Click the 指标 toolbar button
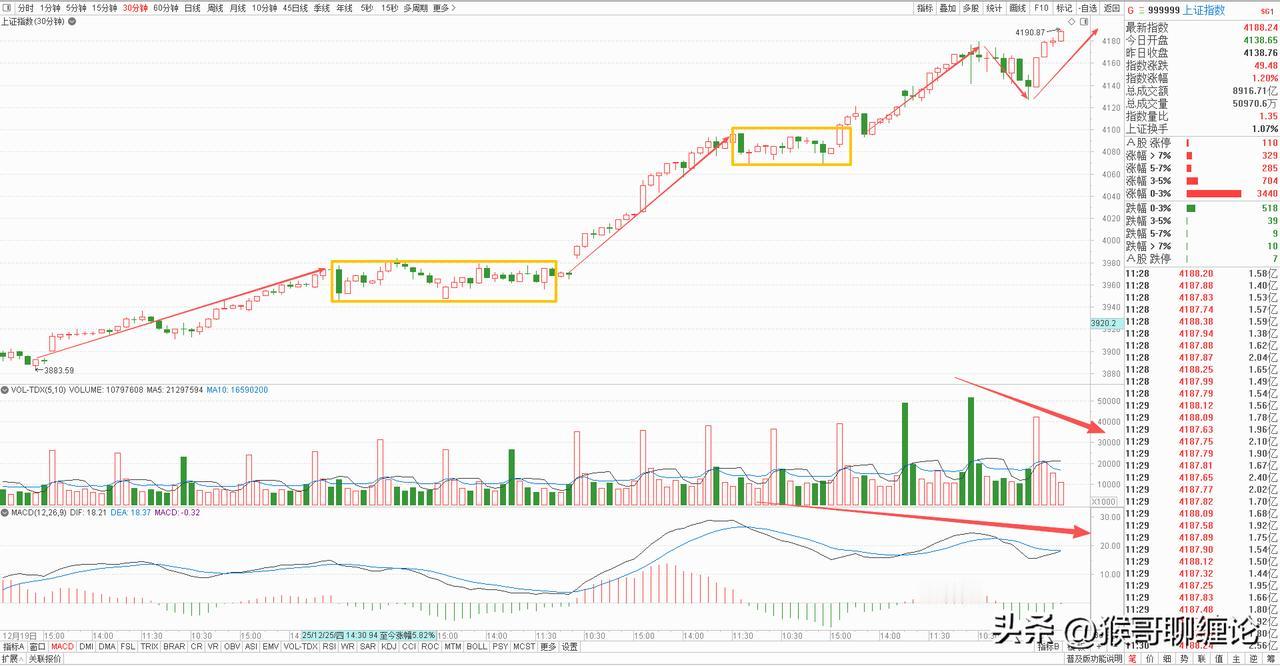This screenshot has height=666, width=1280. 925,7
